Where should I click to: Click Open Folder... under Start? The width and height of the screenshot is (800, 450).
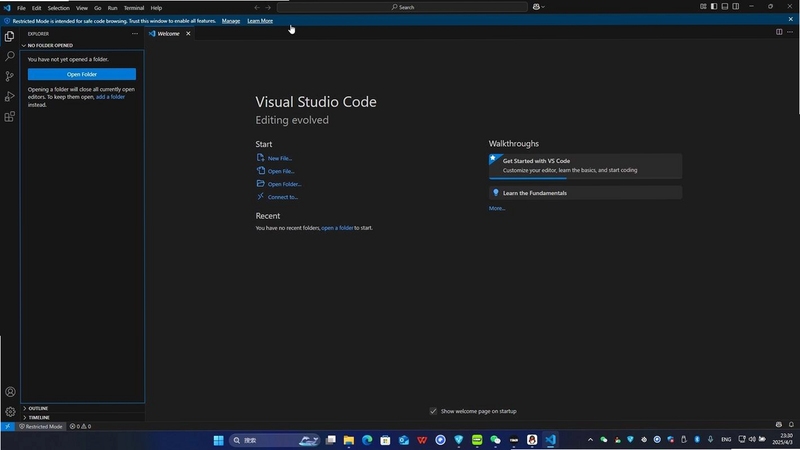point(285,184)
